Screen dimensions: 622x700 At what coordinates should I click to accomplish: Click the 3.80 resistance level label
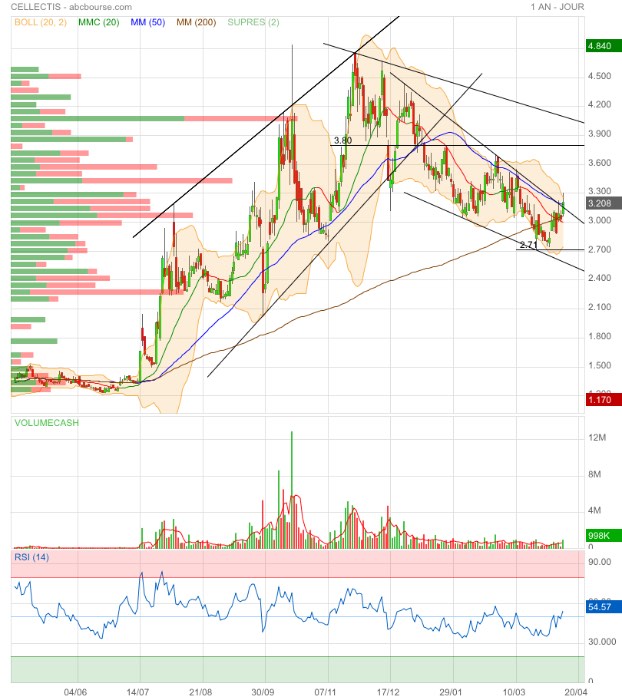(x=343, y=140)
